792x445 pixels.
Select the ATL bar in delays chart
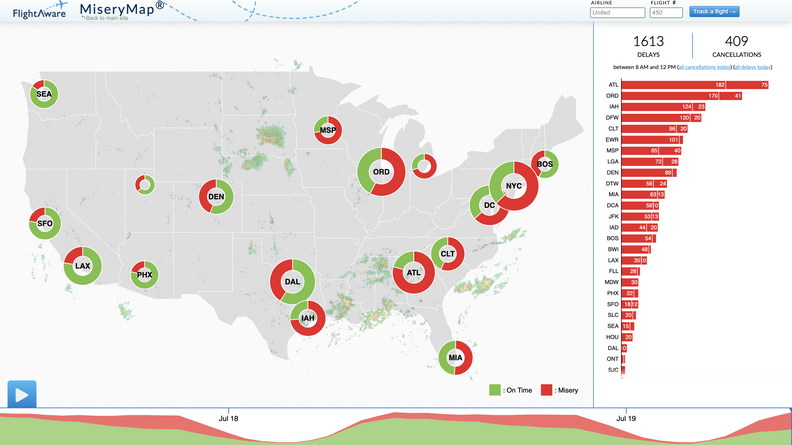[695, 85]
